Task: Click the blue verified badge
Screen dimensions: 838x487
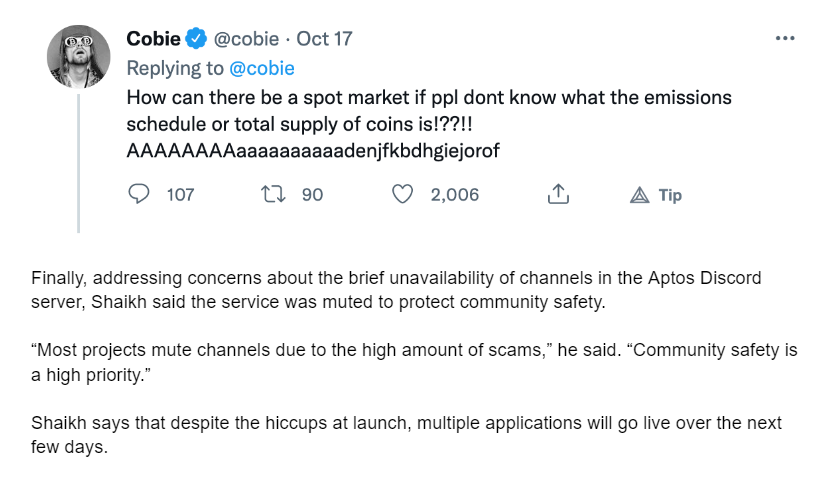Action: click(196, 38)
